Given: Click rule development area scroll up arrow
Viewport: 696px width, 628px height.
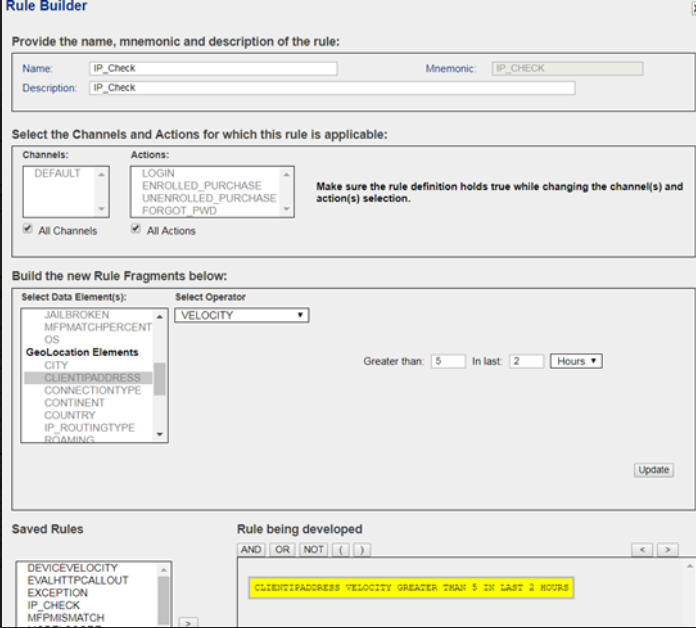Looking at the screenshot, I should pos(690,566).
